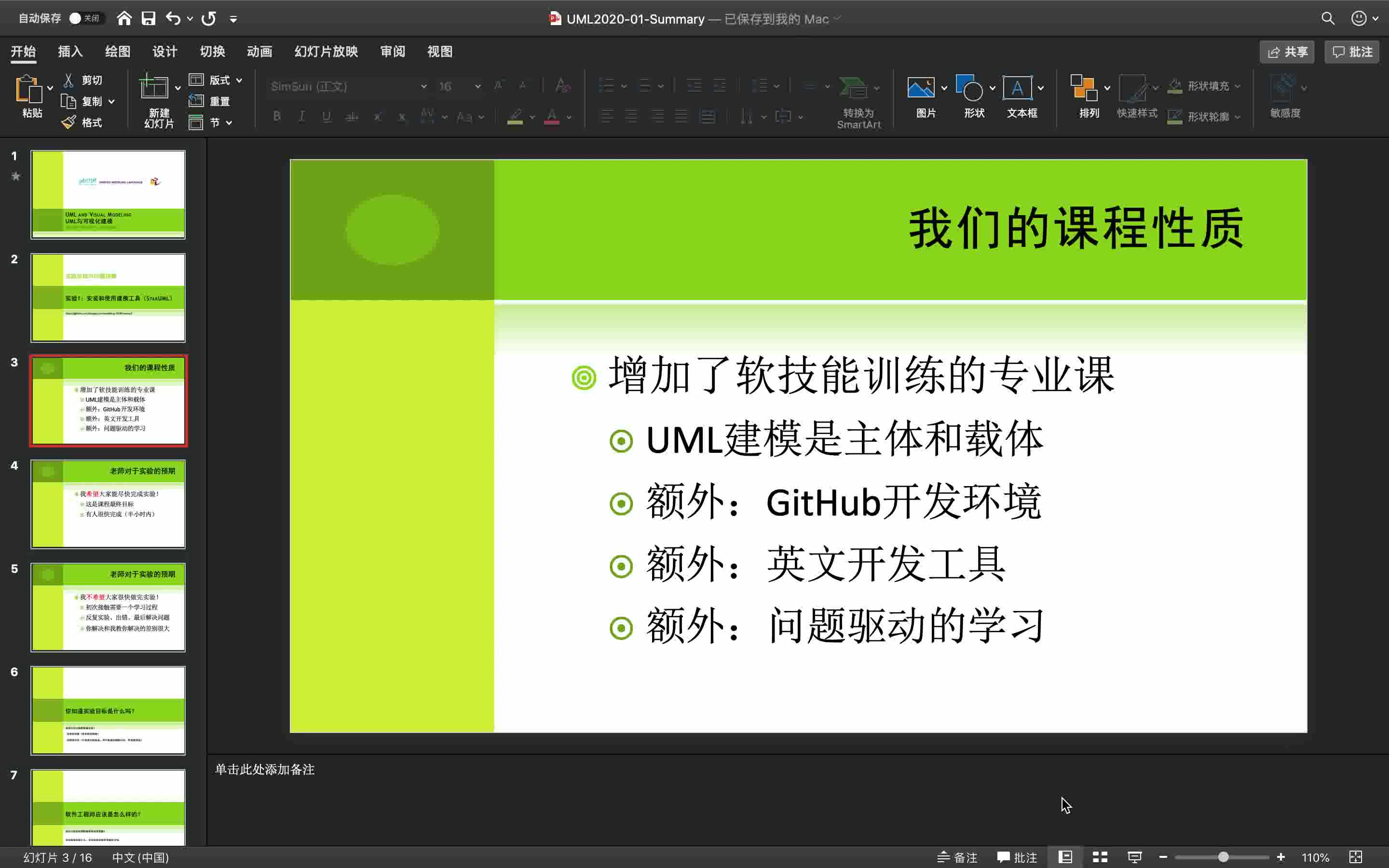Switch to Normal view icon in status bar
Image resolution: width=1389 pixels, height=868 pixels.
click(1065, 857)
